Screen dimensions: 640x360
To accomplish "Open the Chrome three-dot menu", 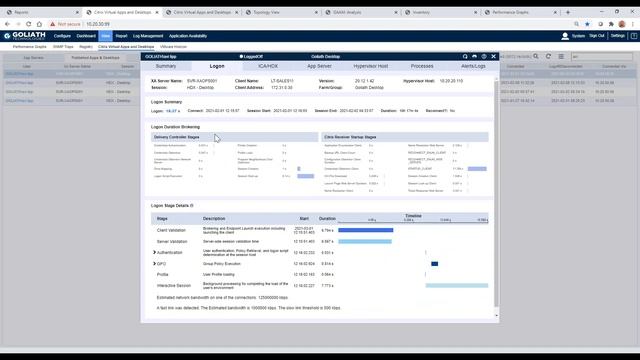I will (x=633, y=24).
